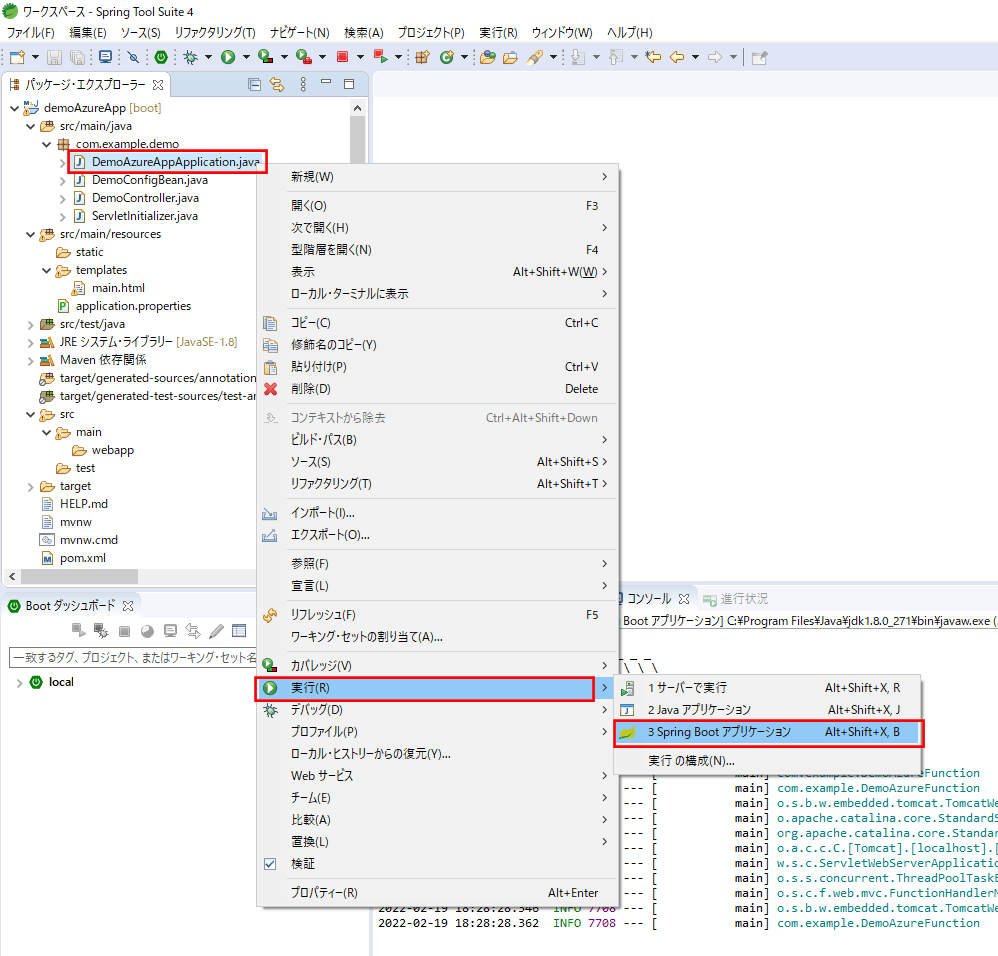Click the Open Type toolbar icon

click(x=488, y=57)
